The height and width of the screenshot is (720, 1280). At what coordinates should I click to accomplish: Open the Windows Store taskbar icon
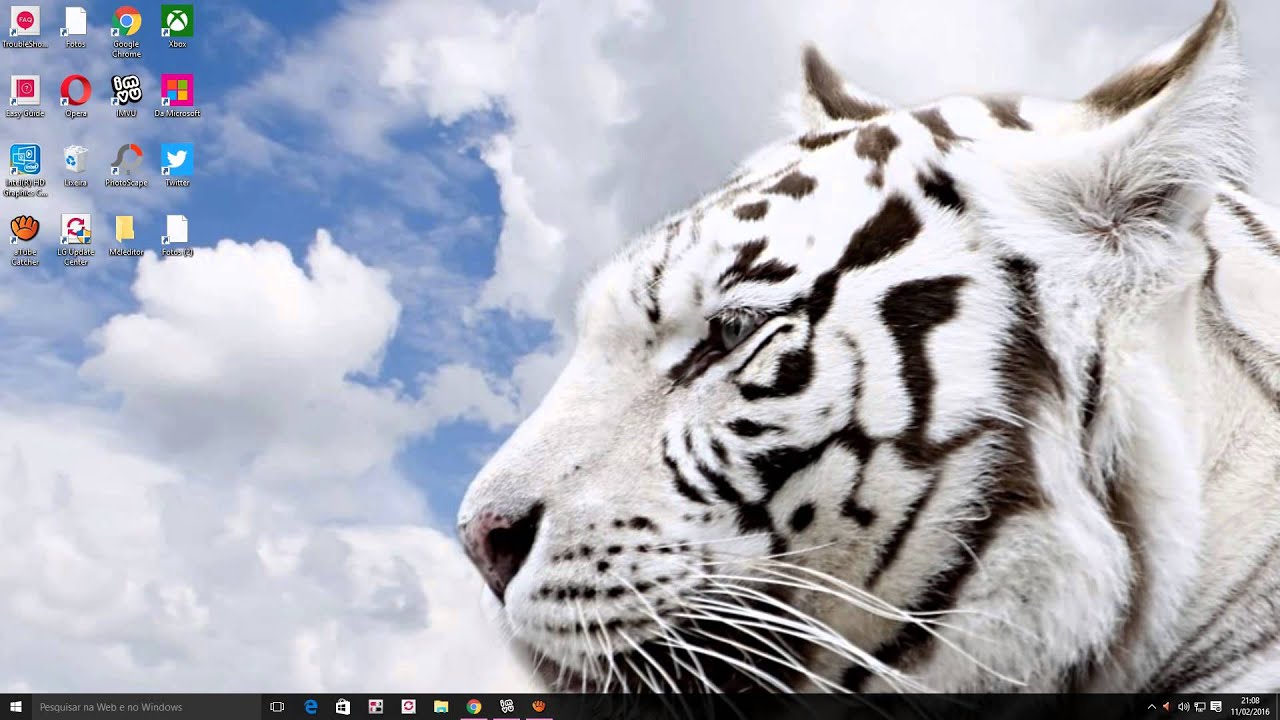[343, 707]
